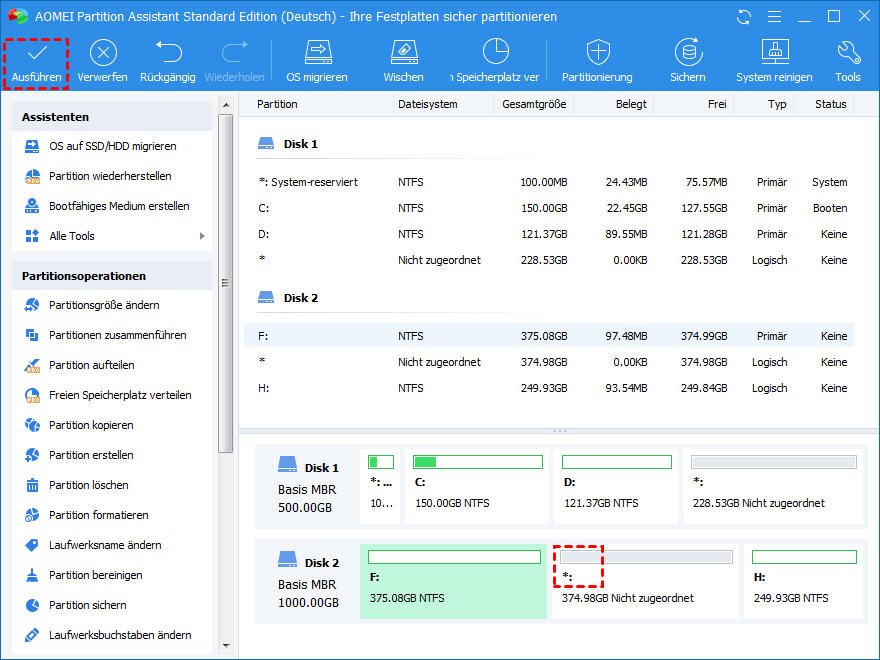
Task: Click the Sichern backup icon
Action: (687, 54)
